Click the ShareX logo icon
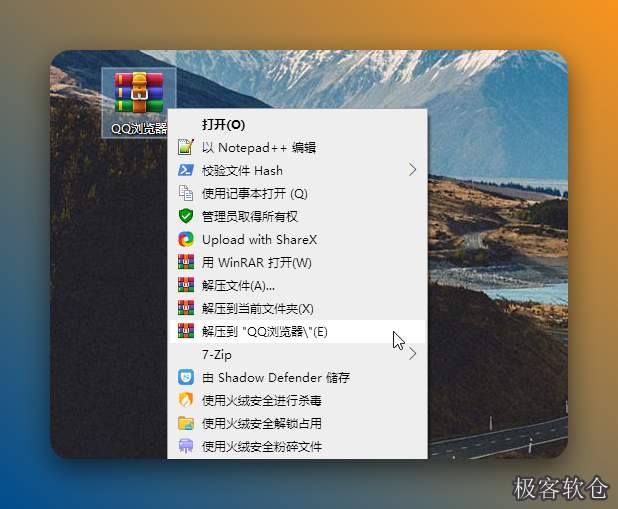Screen dimensions: 618x509 click(186, 239)
